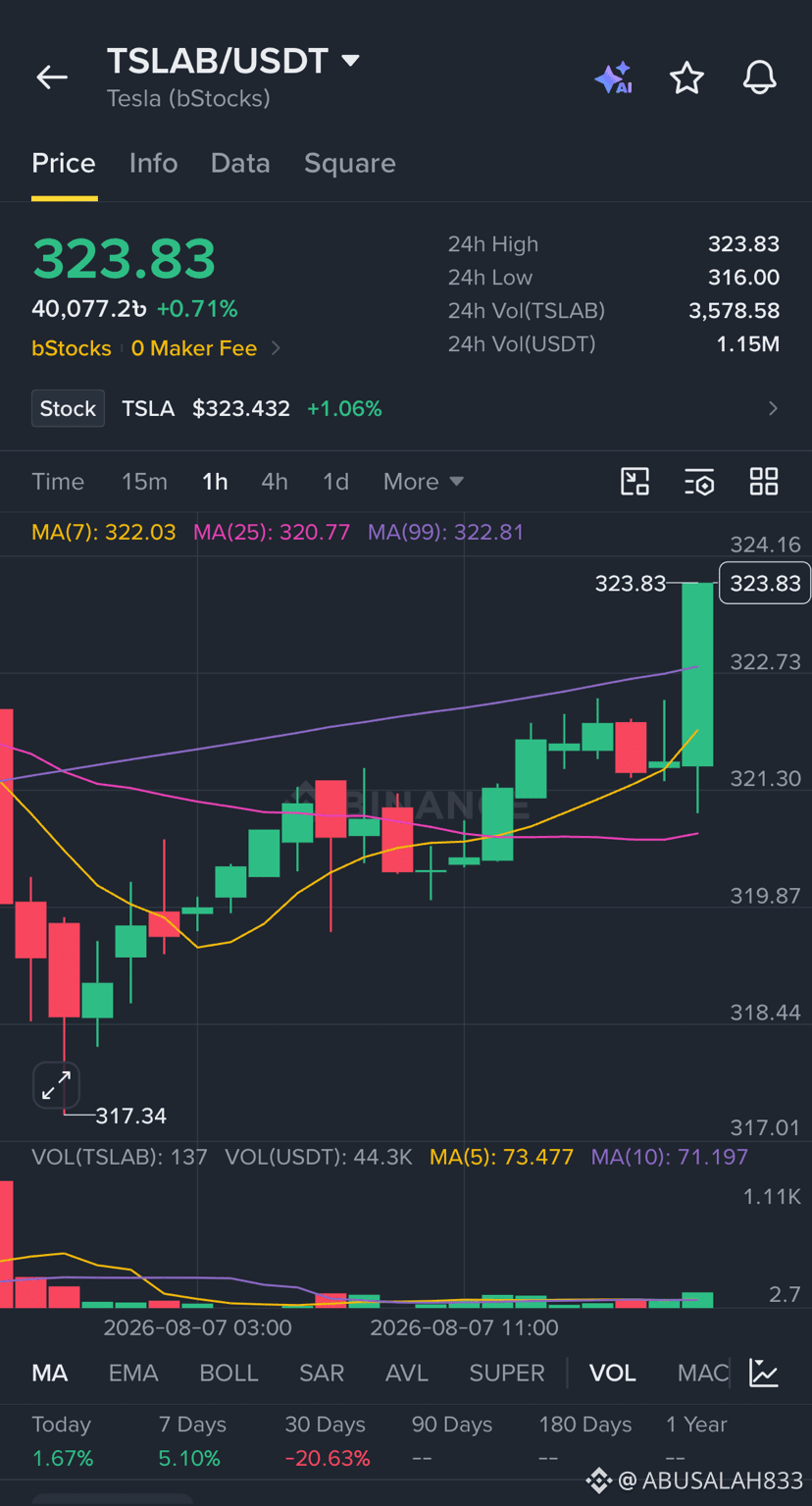The image size is (812, 1506).
Task: Toggle the MA indicator
Action: (x=50, y=1373)
